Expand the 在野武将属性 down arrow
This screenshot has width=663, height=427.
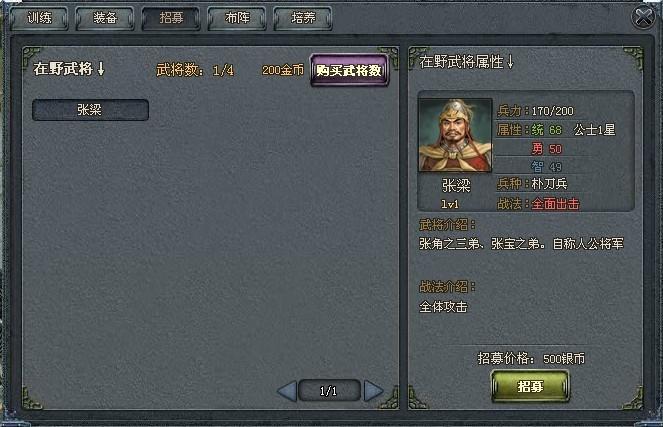coord(510,62)
